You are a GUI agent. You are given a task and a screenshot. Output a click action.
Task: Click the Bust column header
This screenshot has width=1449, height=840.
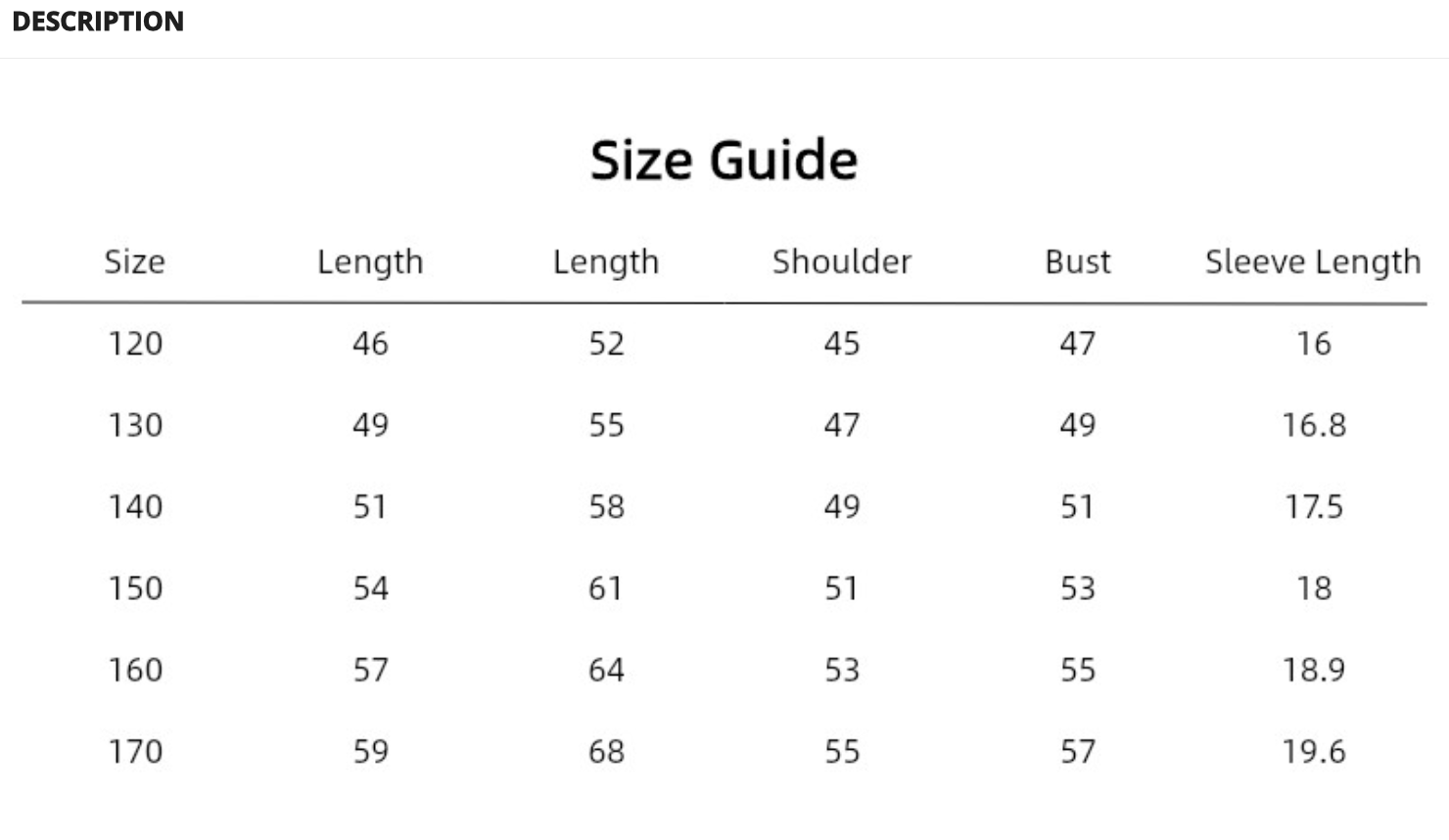tap(1078, 262)
